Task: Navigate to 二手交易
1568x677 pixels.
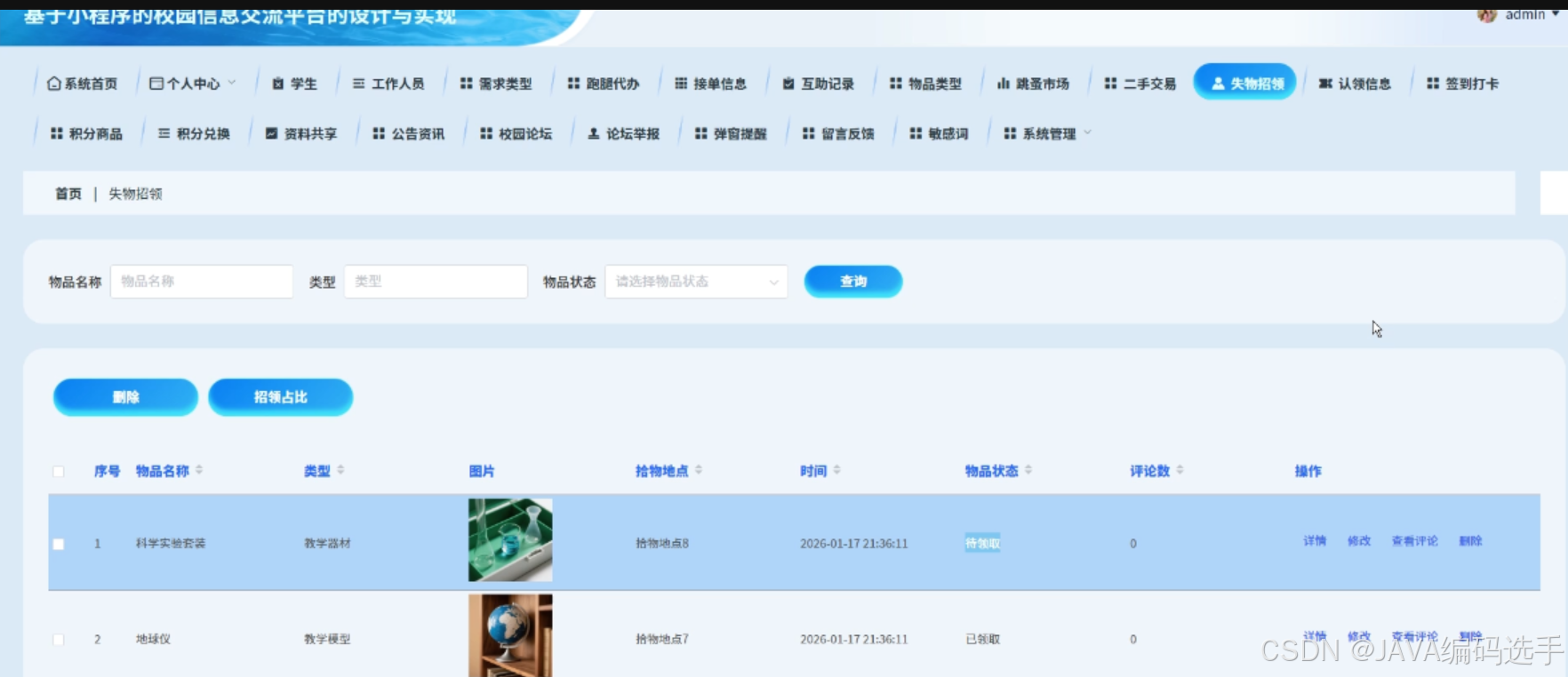Action: pos(1140,84)
